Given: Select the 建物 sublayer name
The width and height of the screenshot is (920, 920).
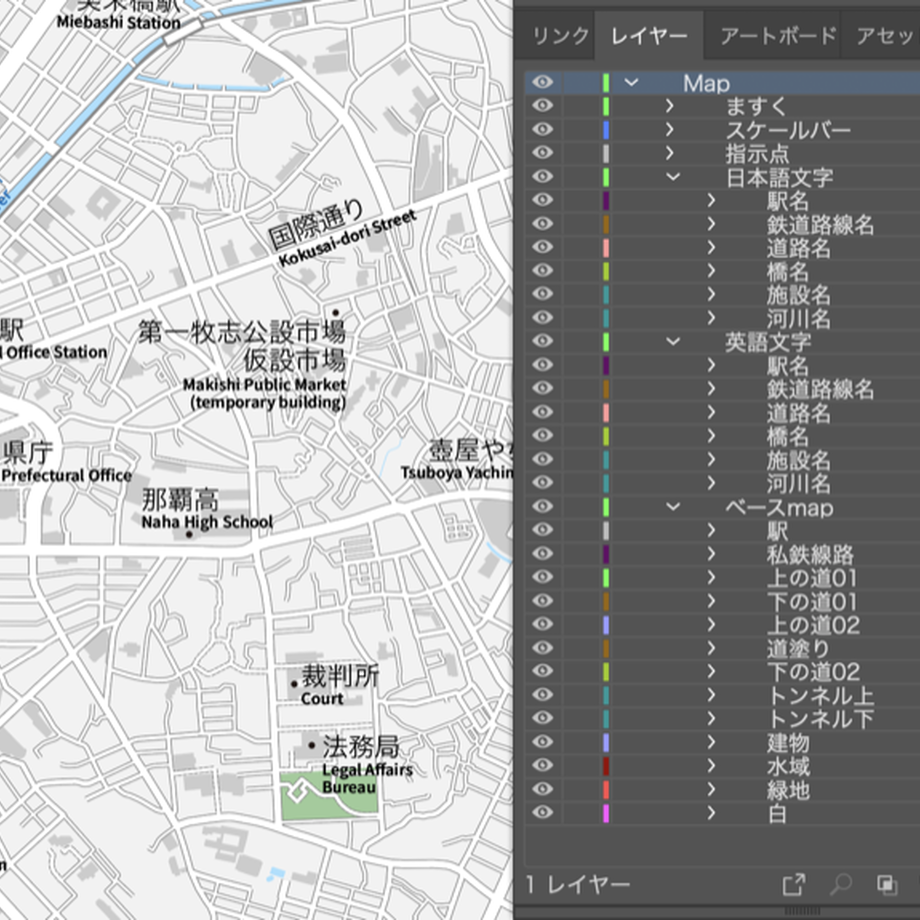Looking at the screenshot, I should (x=787, y=743).
